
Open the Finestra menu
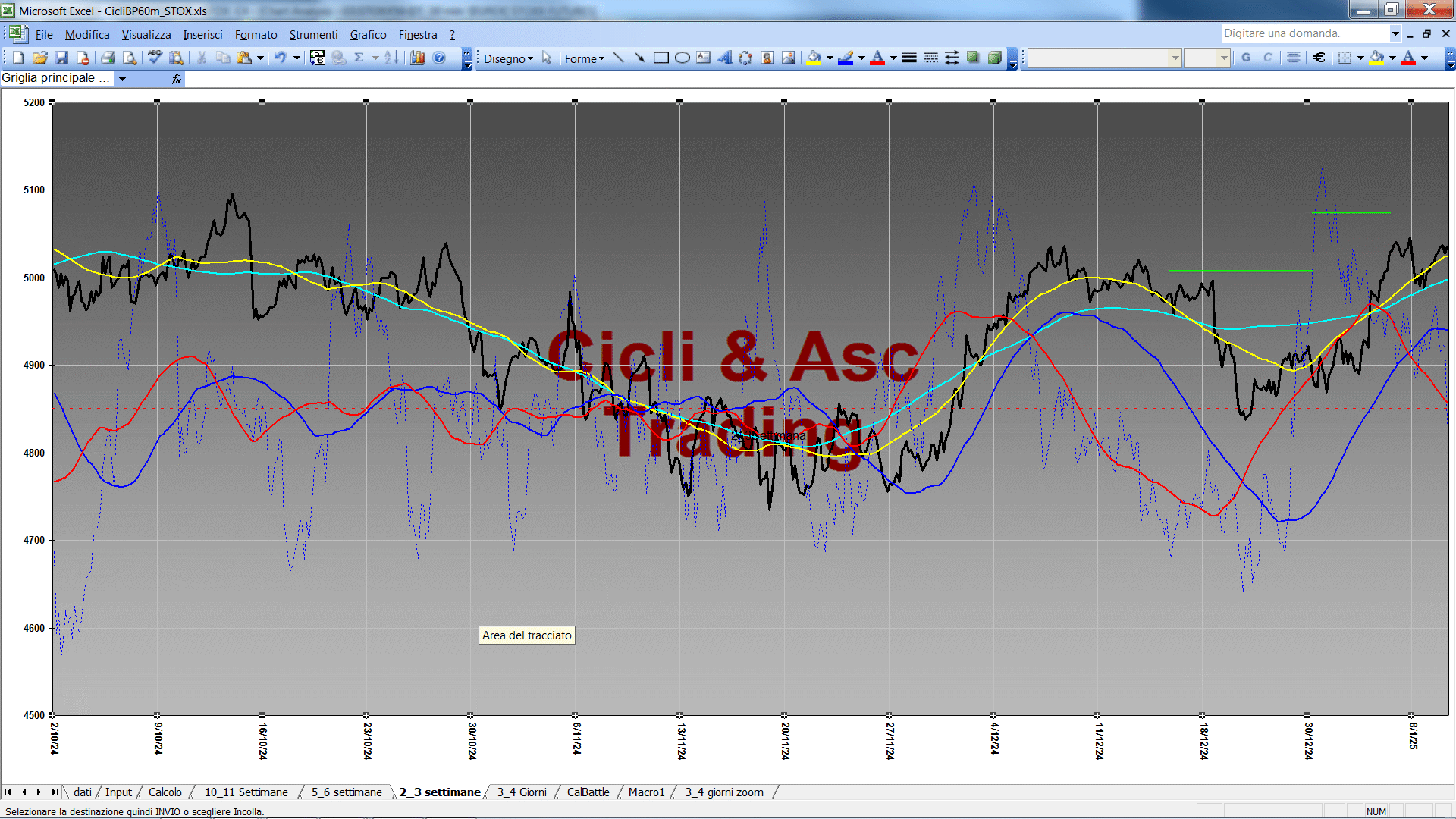tap(418, 34)
